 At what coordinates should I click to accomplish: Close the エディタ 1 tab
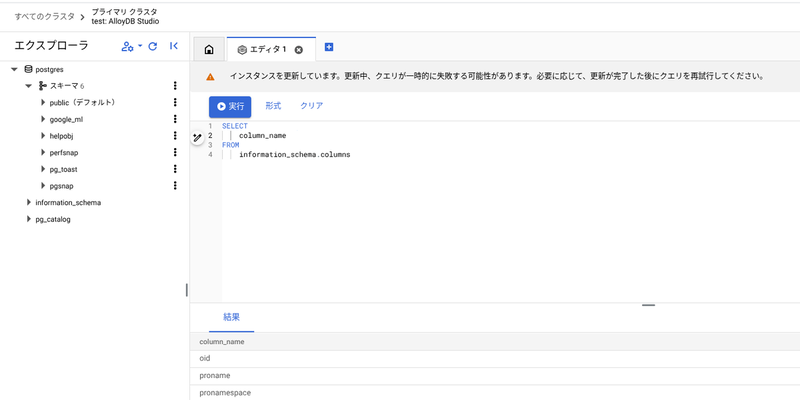(x=299, y=49)
